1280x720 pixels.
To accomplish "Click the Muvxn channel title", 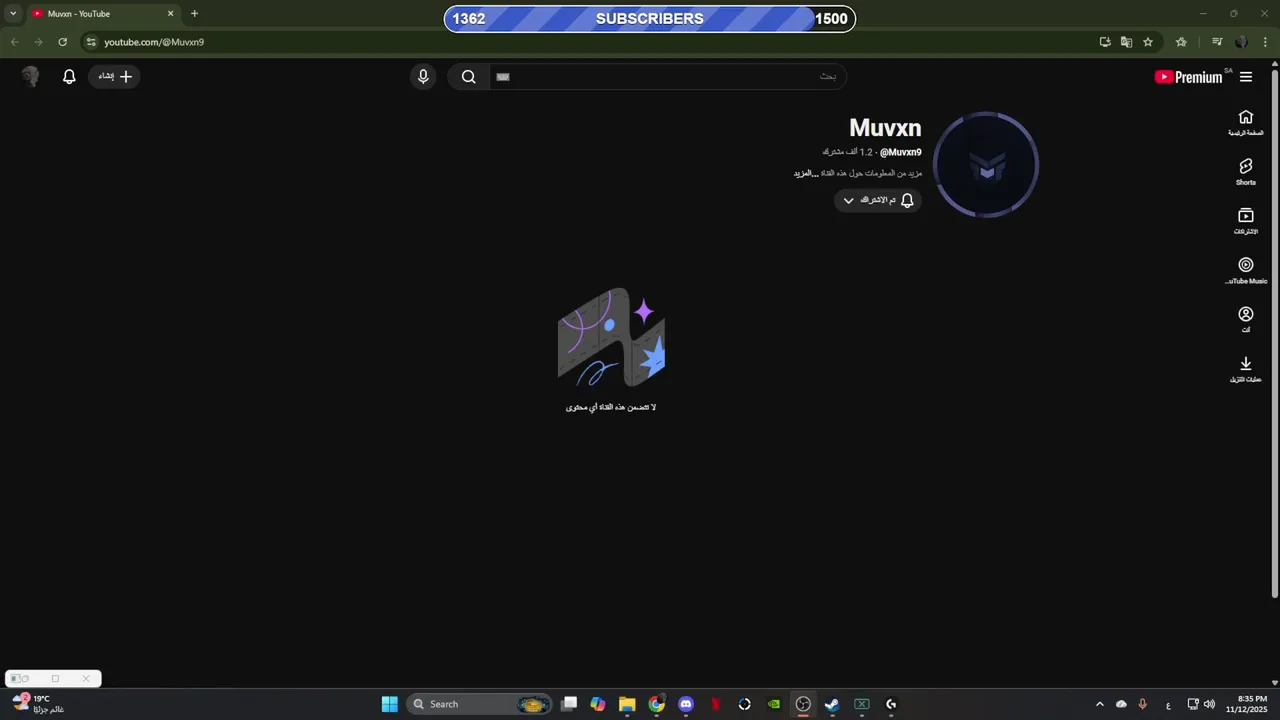I will pos(885,128).
